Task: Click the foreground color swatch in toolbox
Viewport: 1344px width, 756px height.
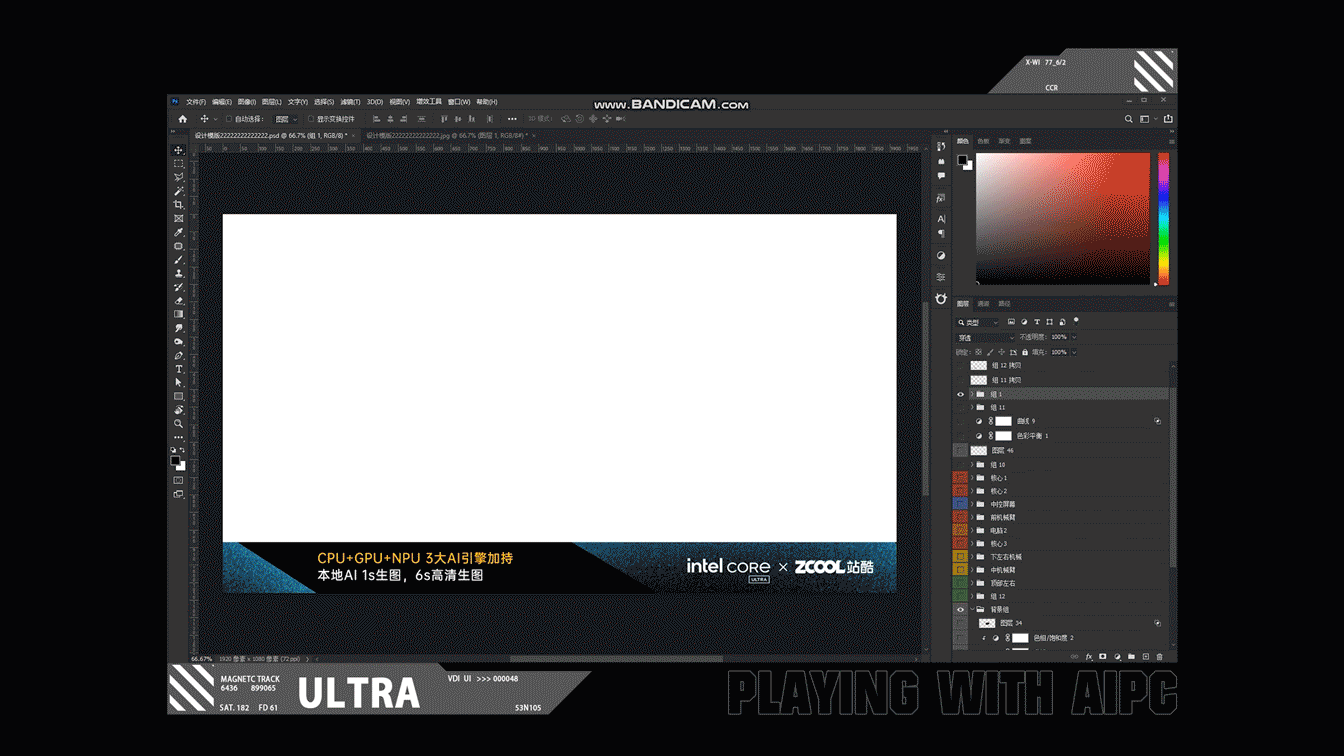Action: point(176,460)
